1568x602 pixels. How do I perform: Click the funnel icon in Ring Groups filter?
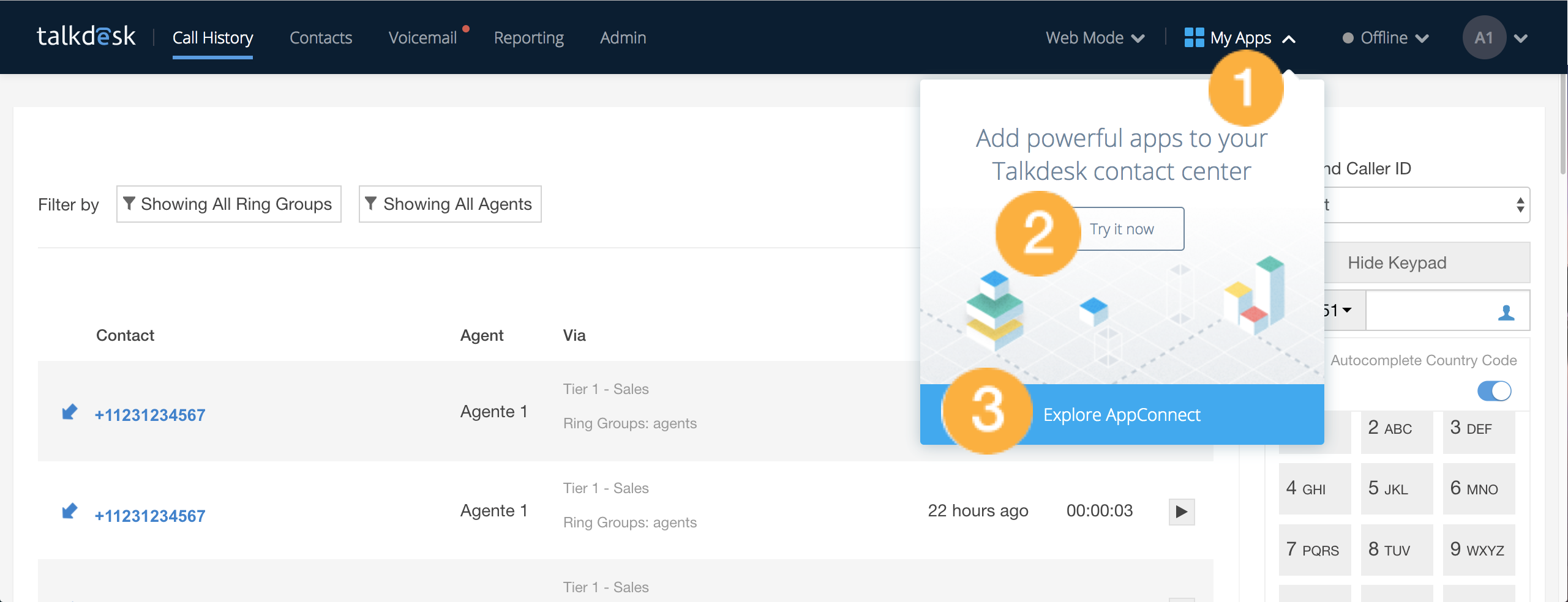pos(129,203)
